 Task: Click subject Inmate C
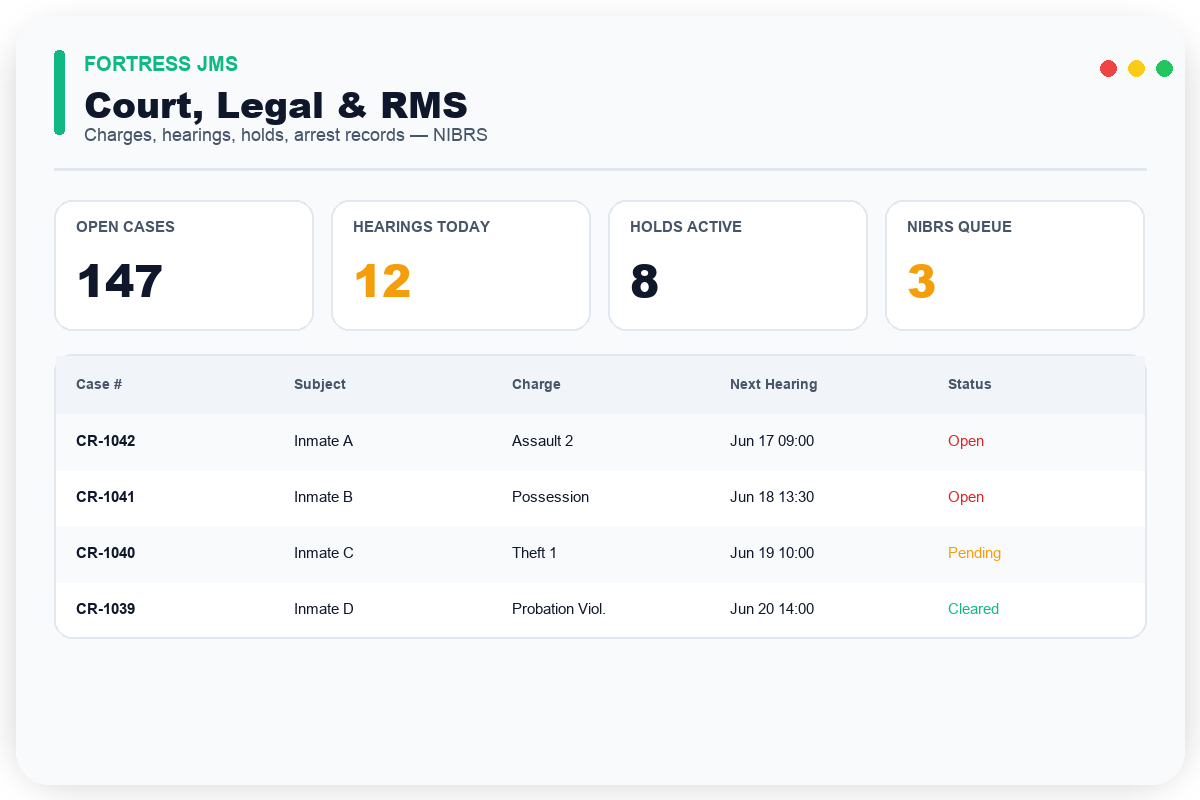pyautogui.click(x=324, y=553)
